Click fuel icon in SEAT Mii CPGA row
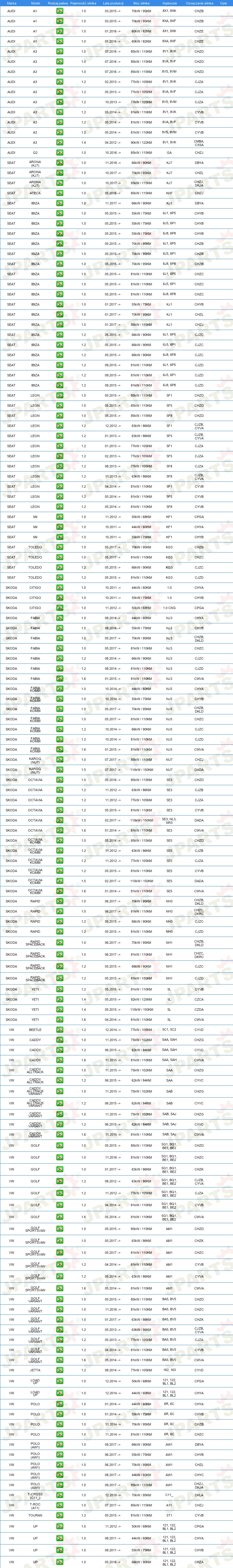 (x=60, y=517)
